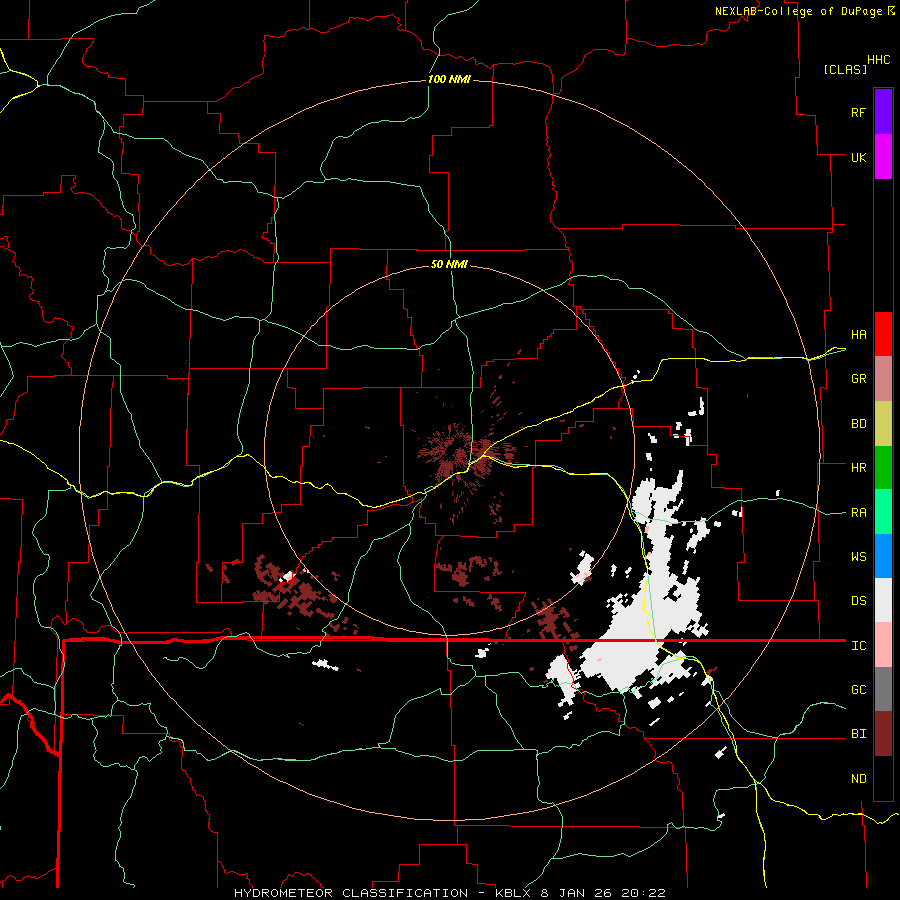Image resolution: width=900 pixels, height=900 pixels.
Task: Click the HR green legend swatch
Action: click(883, 468)
